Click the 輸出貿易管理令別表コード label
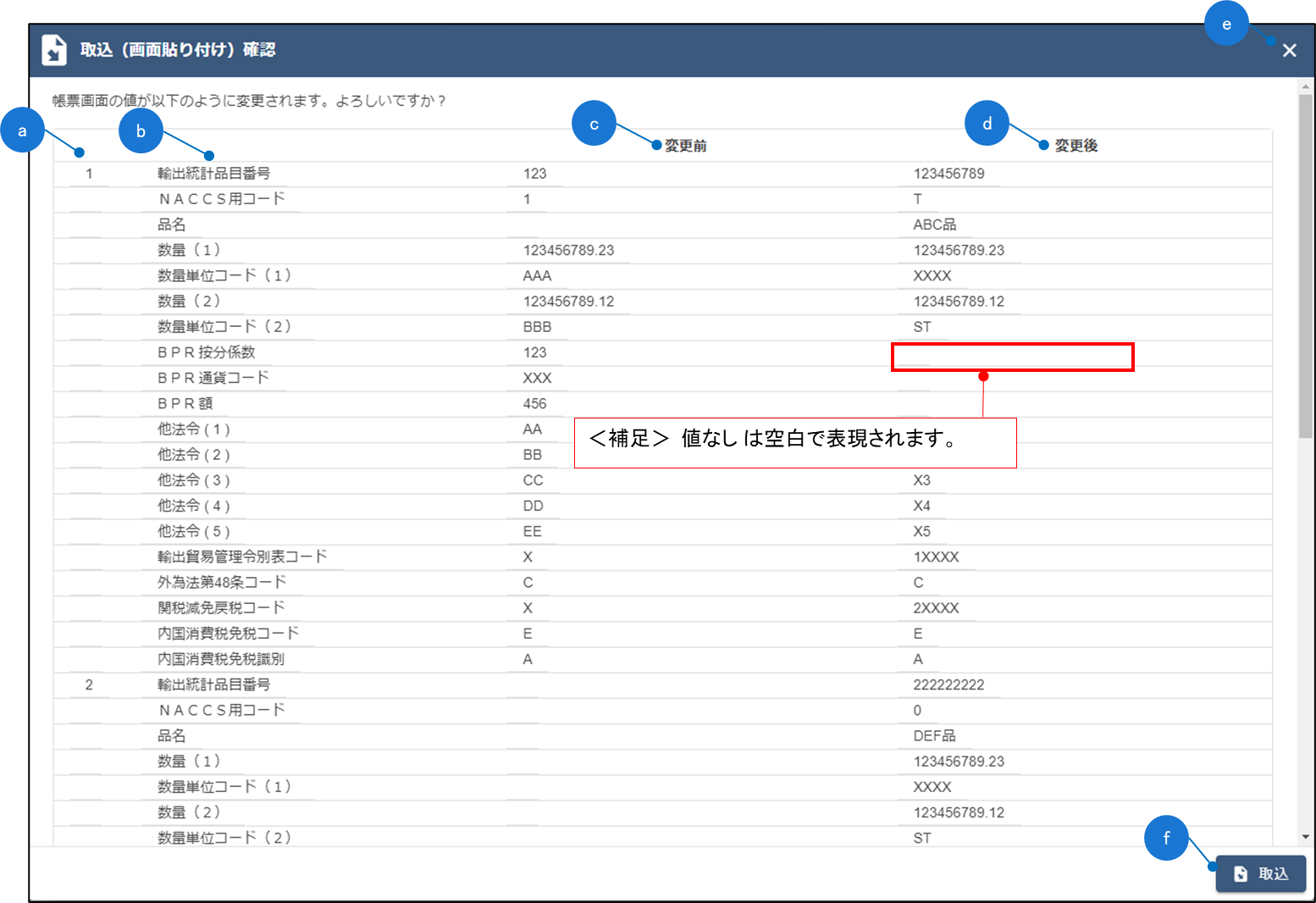Screen dimensions: 1316x903 coord(242,557)
